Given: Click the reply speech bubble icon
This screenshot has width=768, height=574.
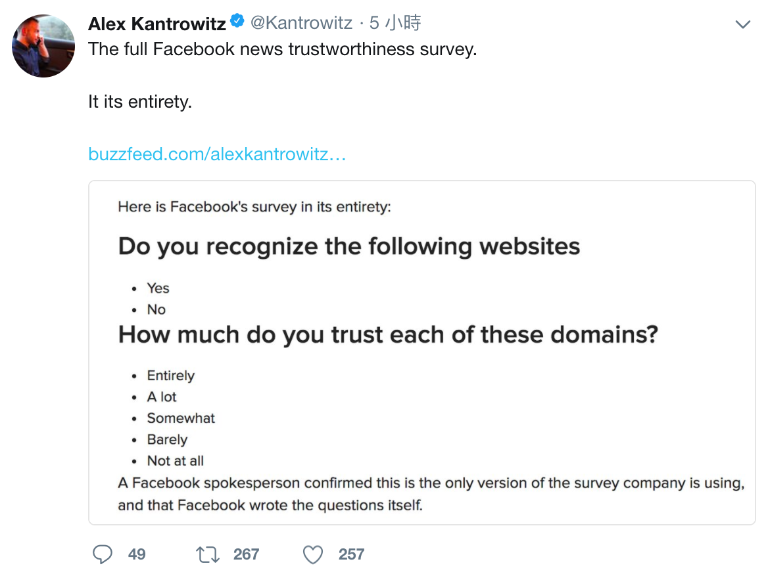Looking at the screenshot, I should pyautogui.click(x=103, y=553).
